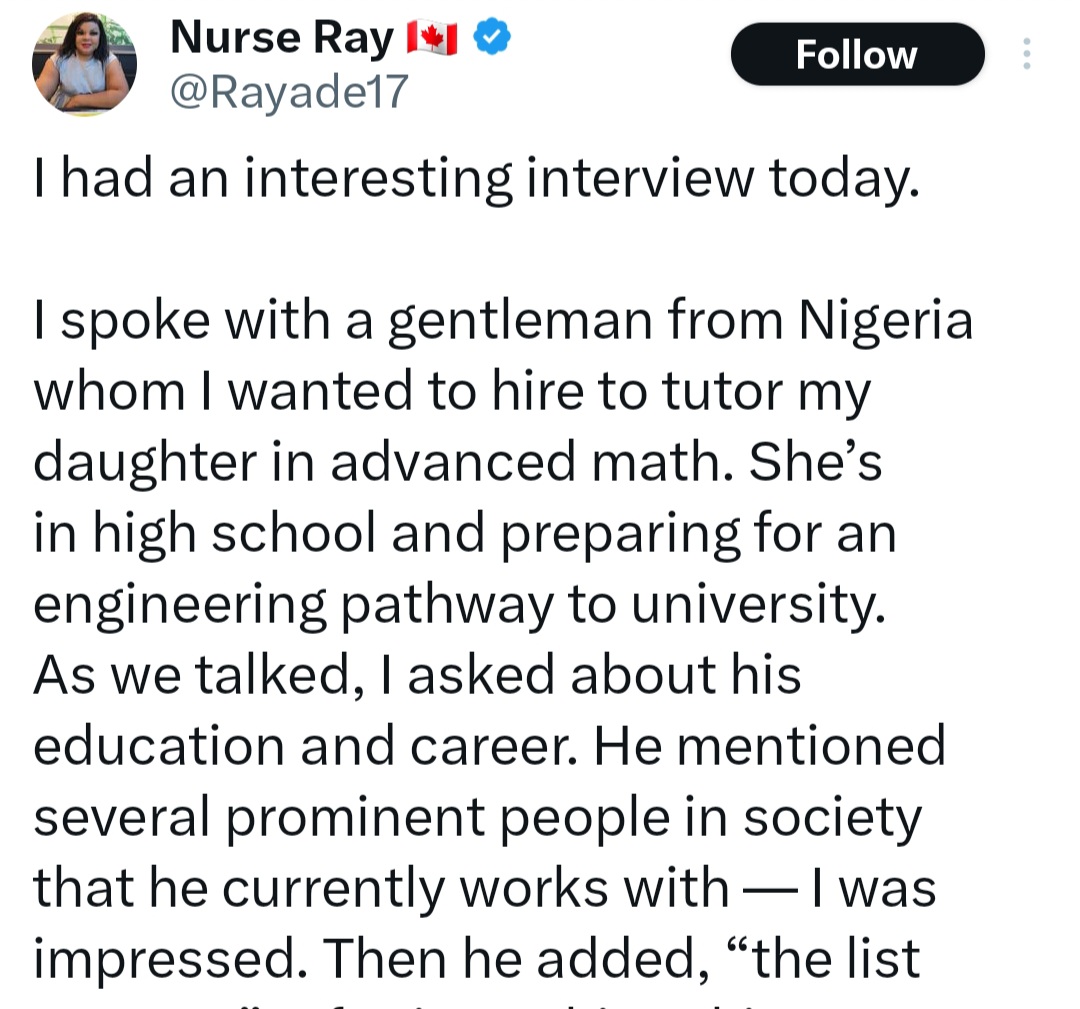The width and height of the screenshot is (1080, 1009).
Task: Select the line "whom I wanted to hire to tutor my"
Action: 452,392
